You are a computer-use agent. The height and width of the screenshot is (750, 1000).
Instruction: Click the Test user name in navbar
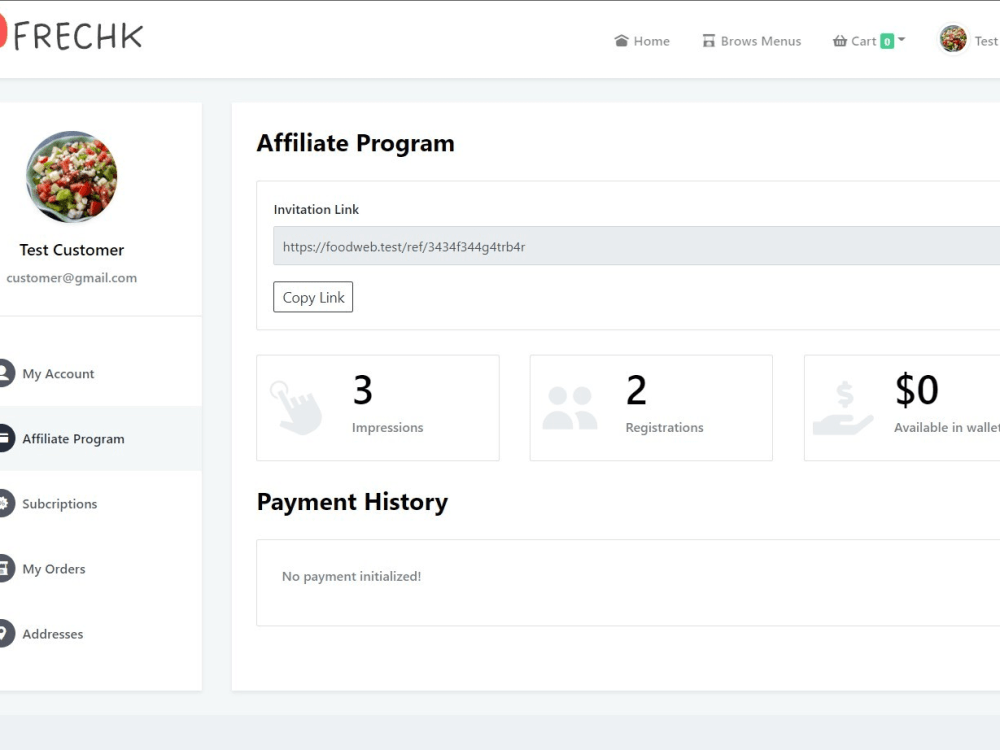(987, 41)
